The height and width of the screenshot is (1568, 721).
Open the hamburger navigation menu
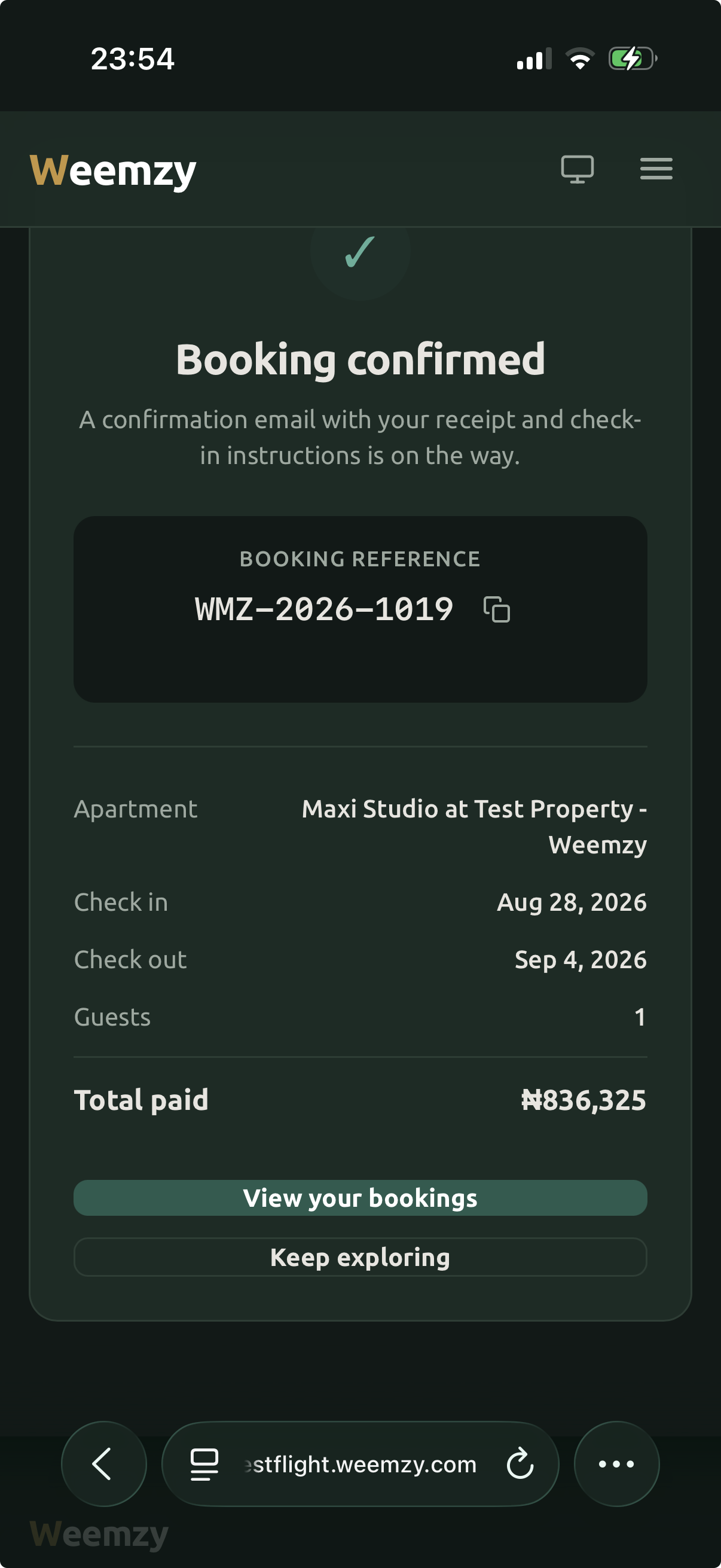point(656,169)
